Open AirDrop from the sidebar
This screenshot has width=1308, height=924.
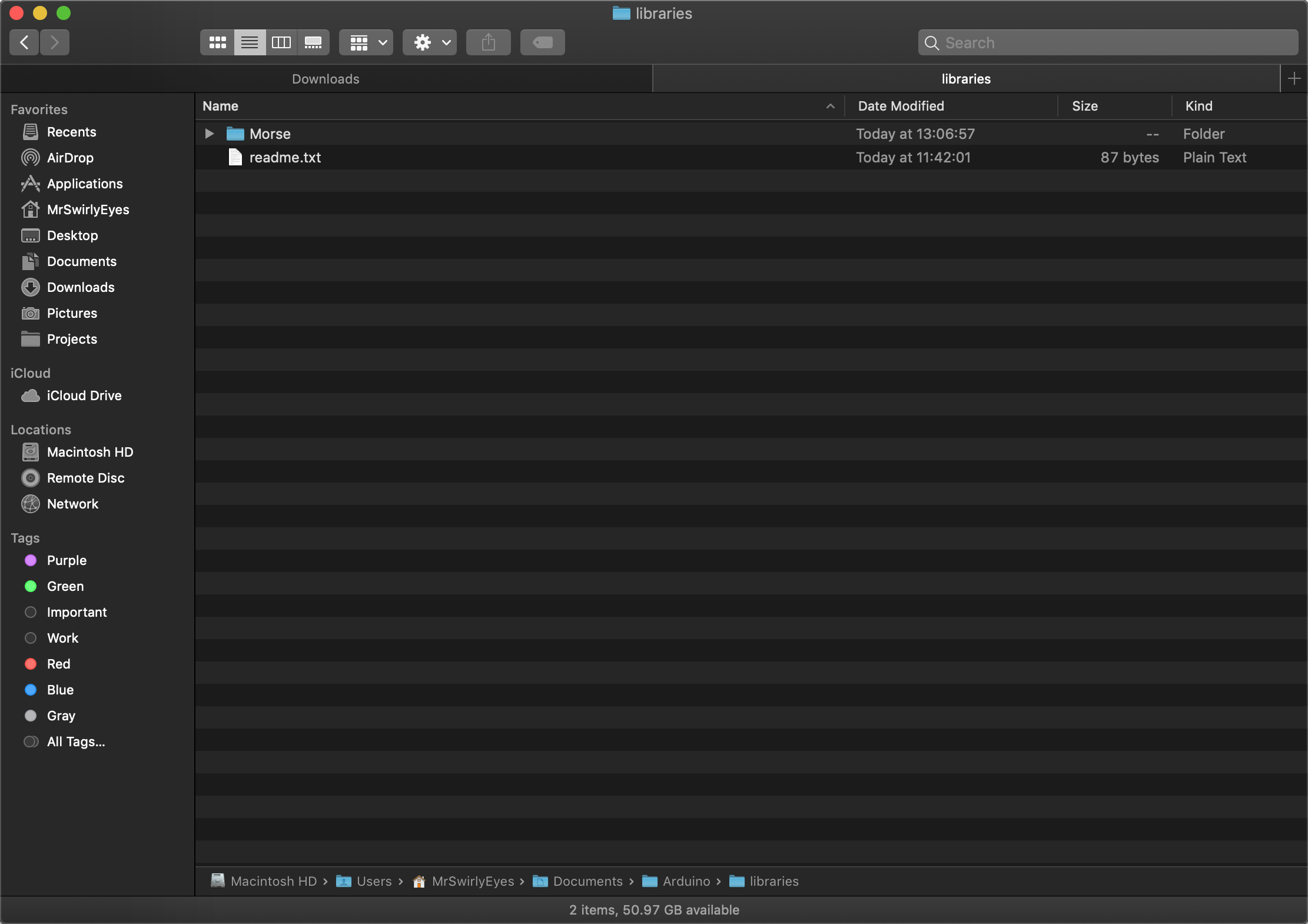[70, 158]
